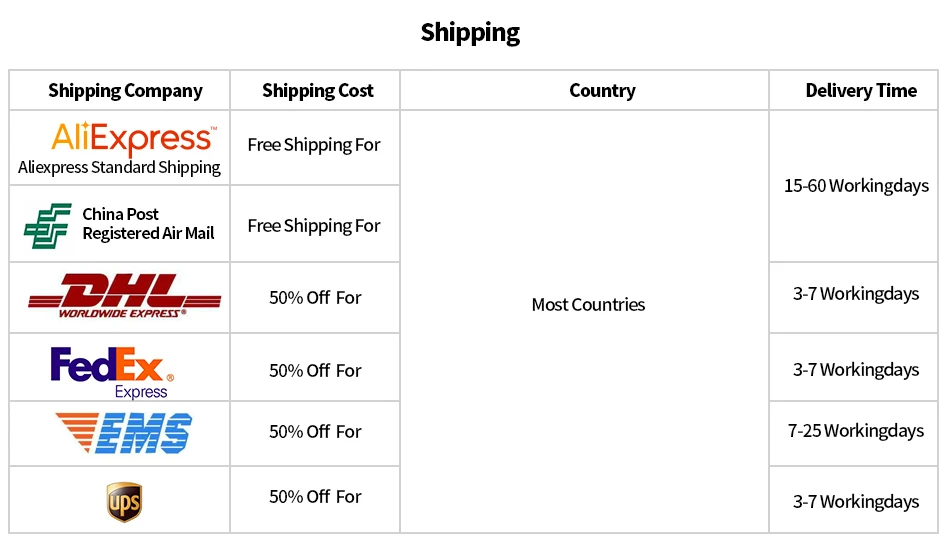The height and width of the screenshot is (550, 950).
Task: Click Free Shipping For in China Post row
Action: click(x=314, y=226)
